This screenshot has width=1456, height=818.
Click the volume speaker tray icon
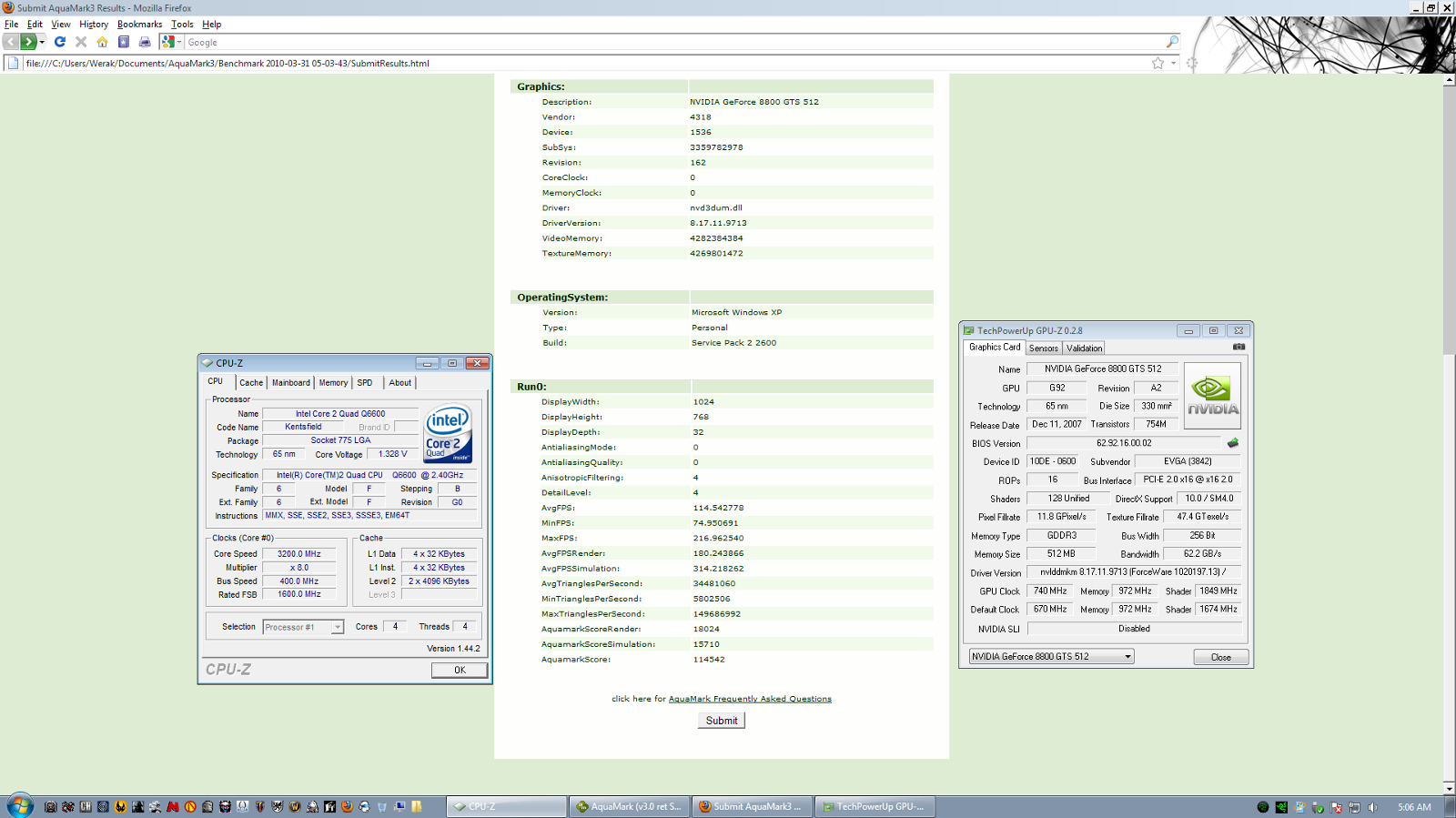1372,807
